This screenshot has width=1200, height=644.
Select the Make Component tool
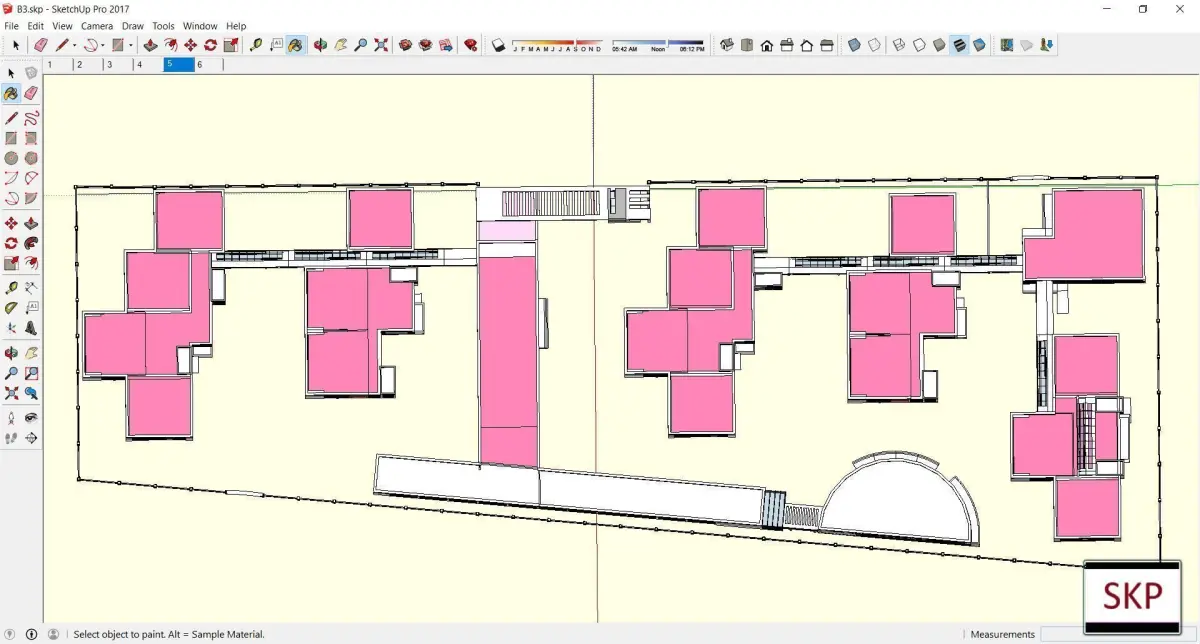(31, 73)
